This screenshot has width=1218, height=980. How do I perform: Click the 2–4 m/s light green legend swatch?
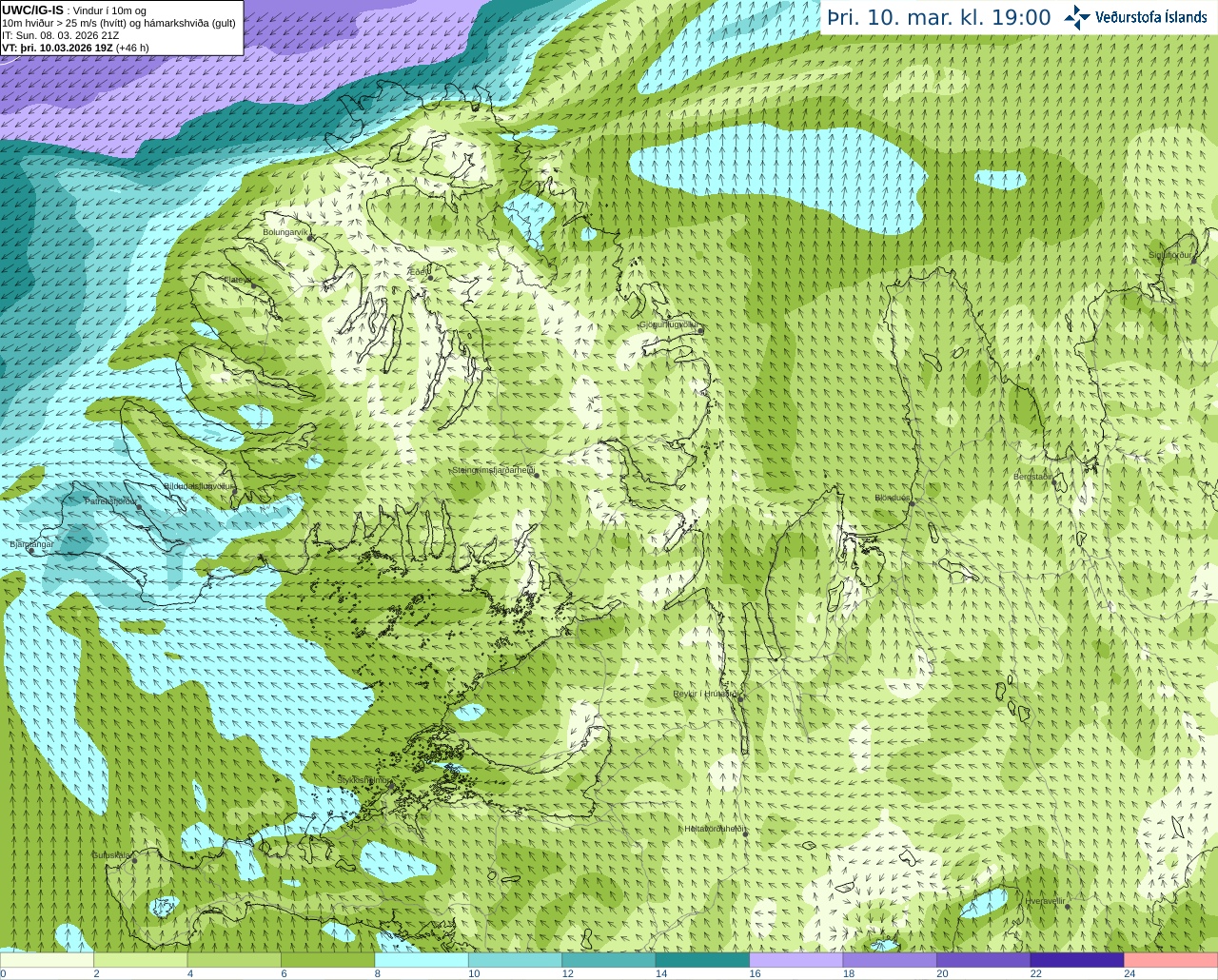(x=141, y=960)
